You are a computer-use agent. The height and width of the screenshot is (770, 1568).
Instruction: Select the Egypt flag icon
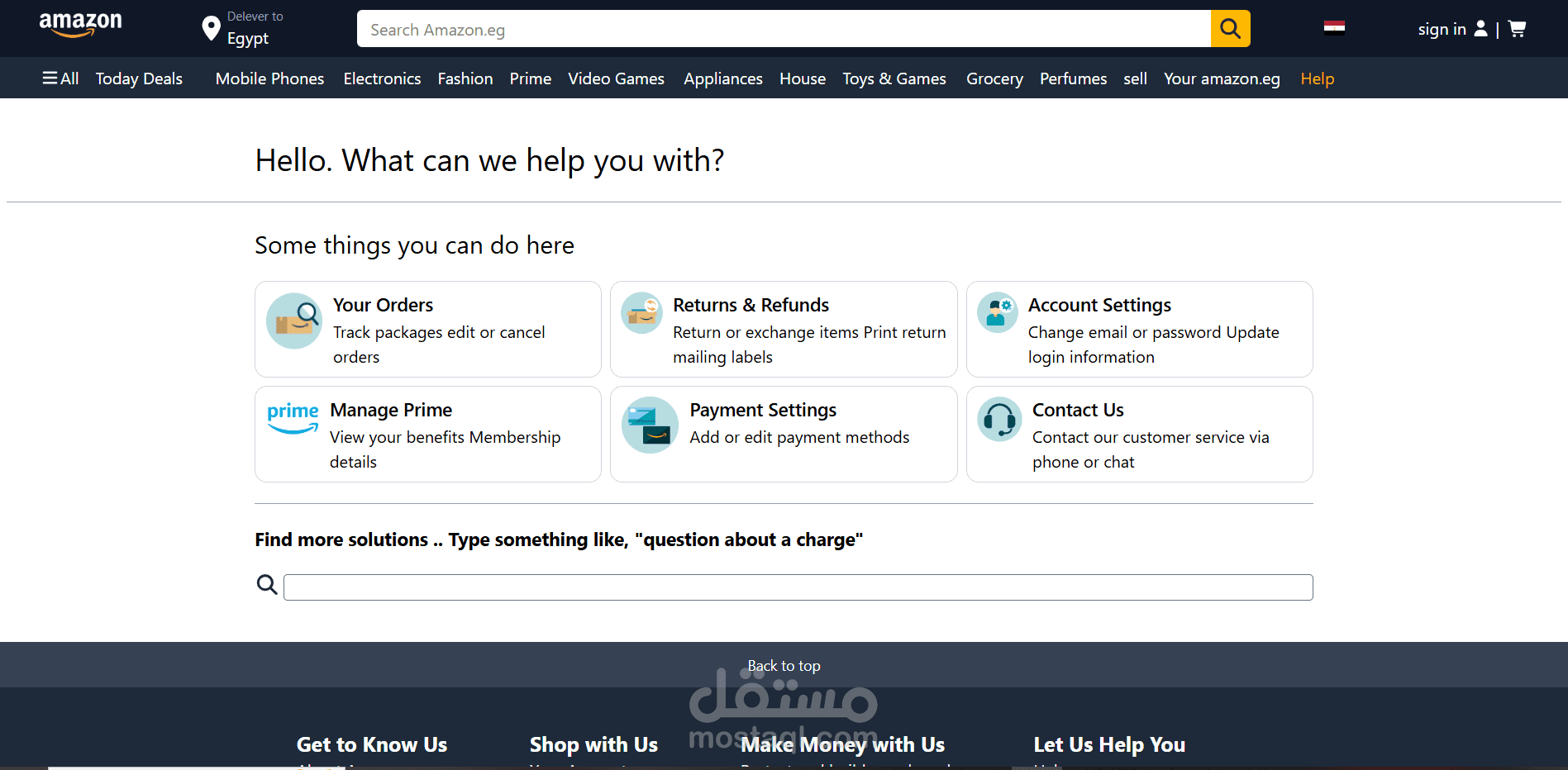(x=1334, y=28)
